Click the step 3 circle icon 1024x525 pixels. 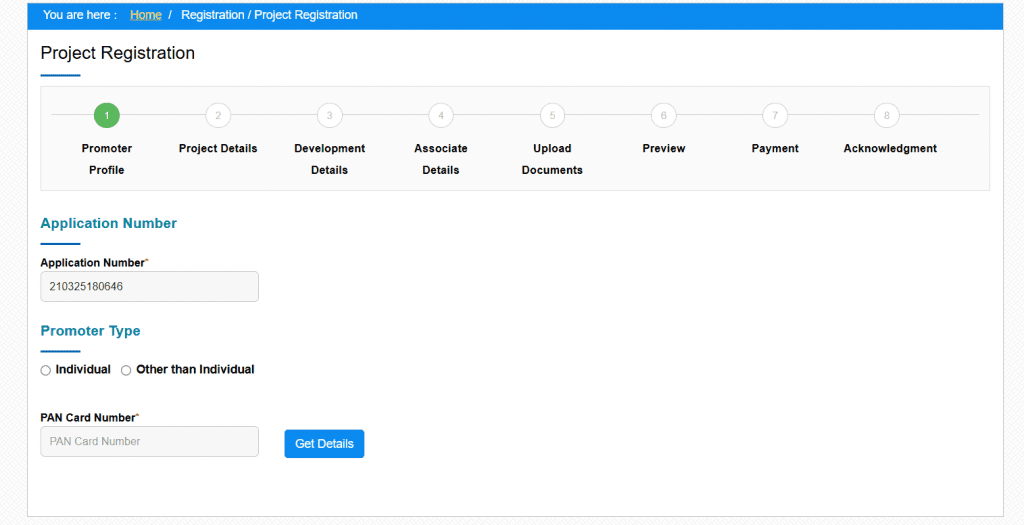(x=329, y=116)
